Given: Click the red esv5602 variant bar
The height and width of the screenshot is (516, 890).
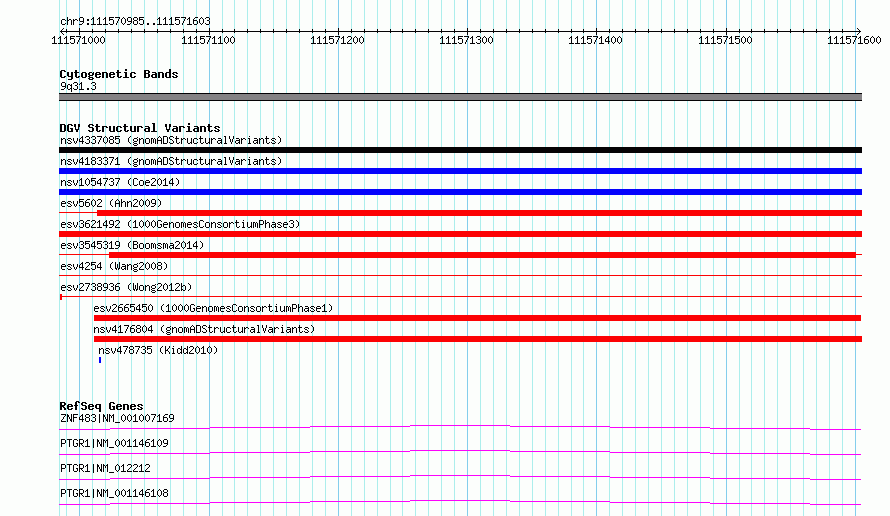Looking at the screenshot, I should [x=480, y=213].
